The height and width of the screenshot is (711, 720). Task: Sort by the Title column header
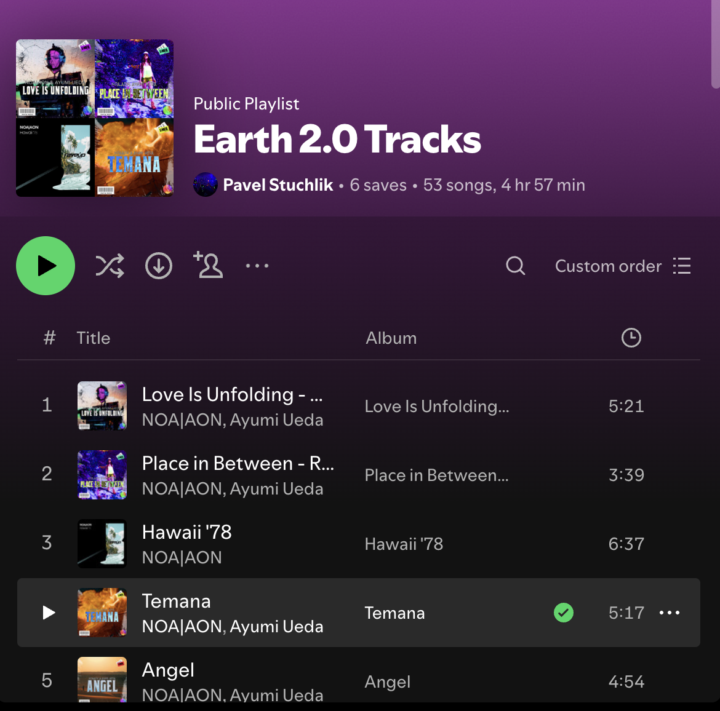coord(93,338)
